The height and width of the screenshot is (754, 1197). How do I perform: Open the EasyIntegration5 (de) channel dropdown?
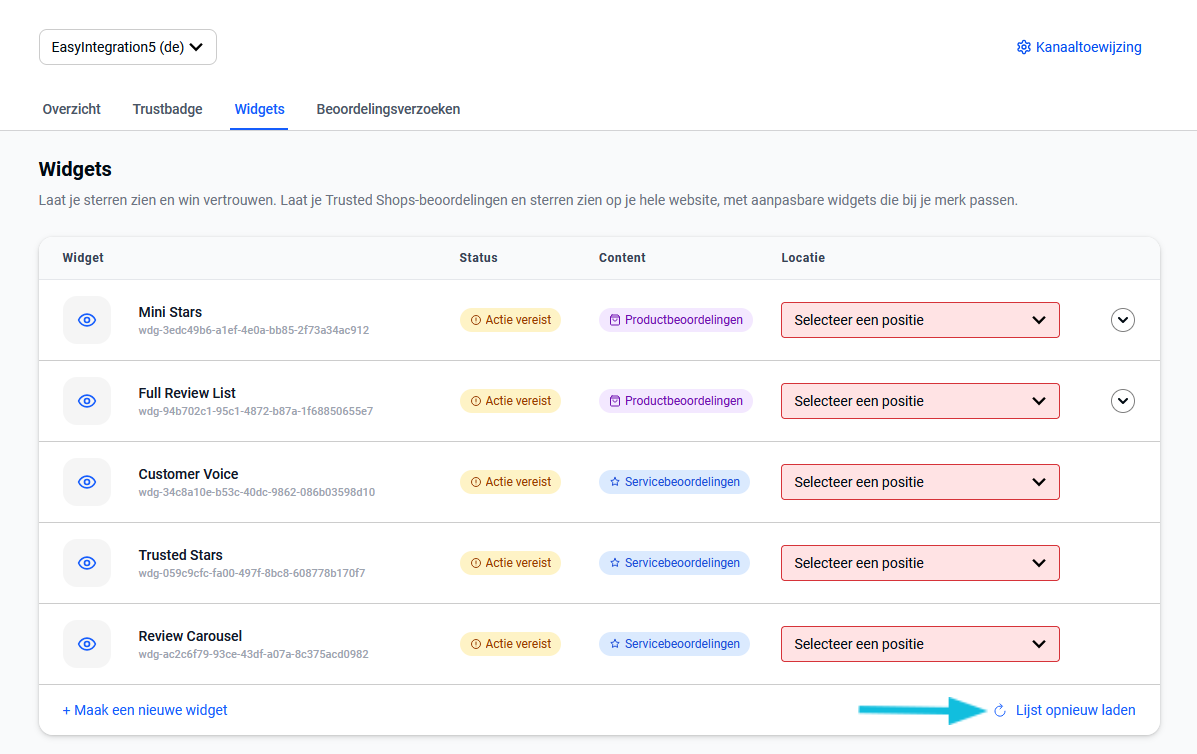point(128,47)
